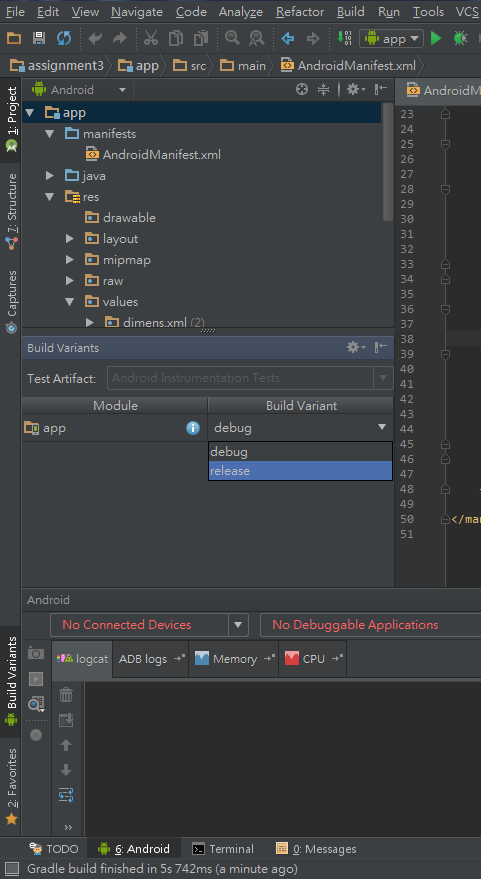This screenshot has width=481, height=879.
Task: Click the Project panel vertical scrollbar
Action: (x=387, y=163)
